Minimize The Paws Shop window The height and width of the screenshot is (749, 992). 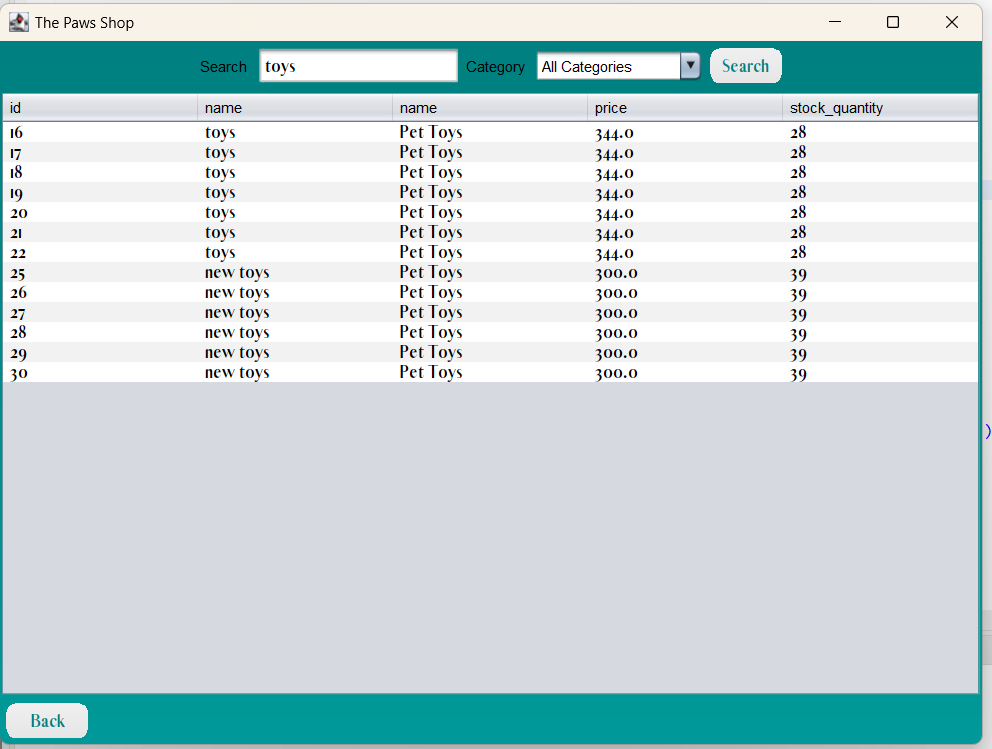pos(834,21)
